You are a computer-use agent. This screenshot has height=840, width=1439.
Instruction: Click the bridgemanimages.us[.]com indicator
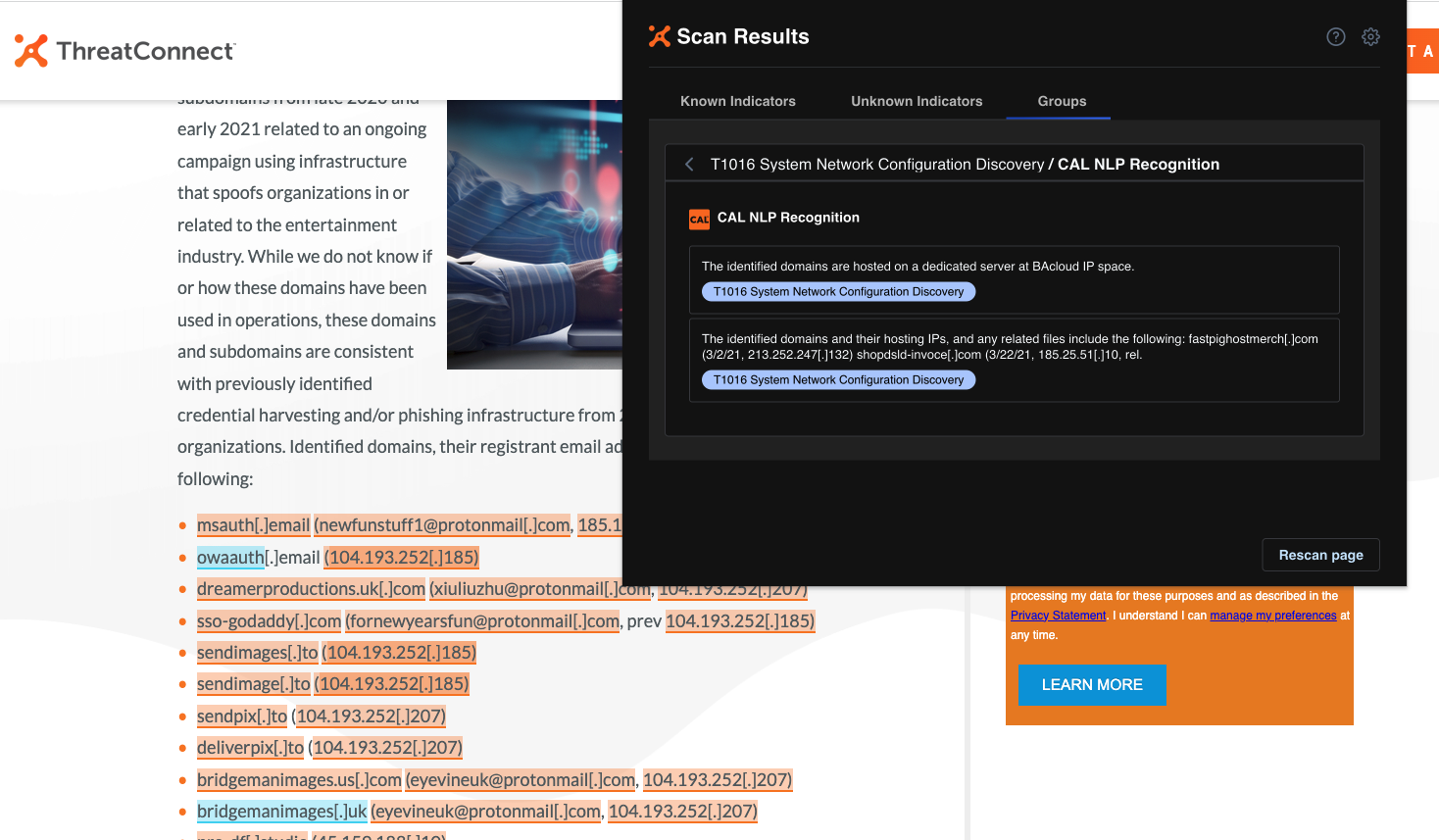pos(299,780)
